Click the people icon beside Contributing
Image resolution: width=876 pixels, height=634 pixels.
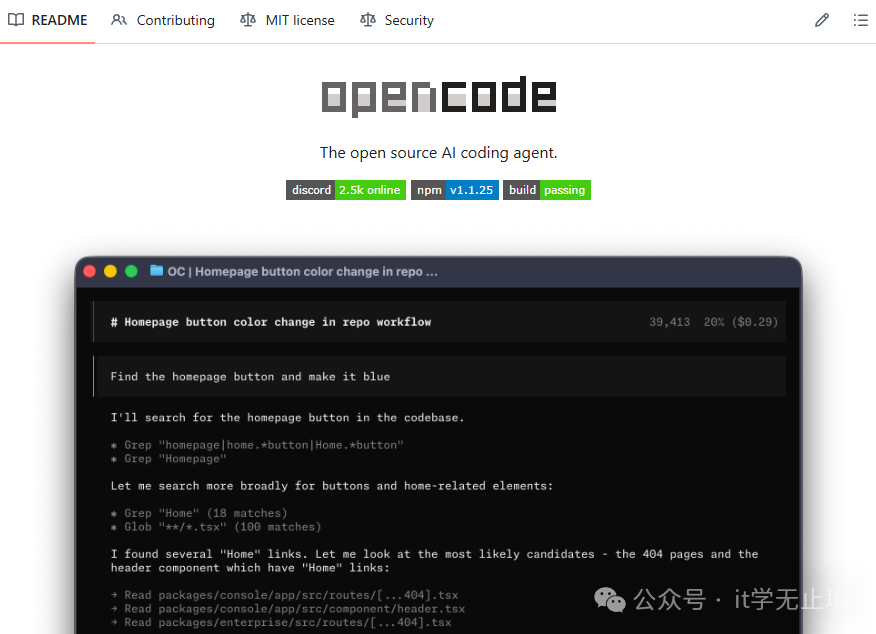tap(120, 20)
